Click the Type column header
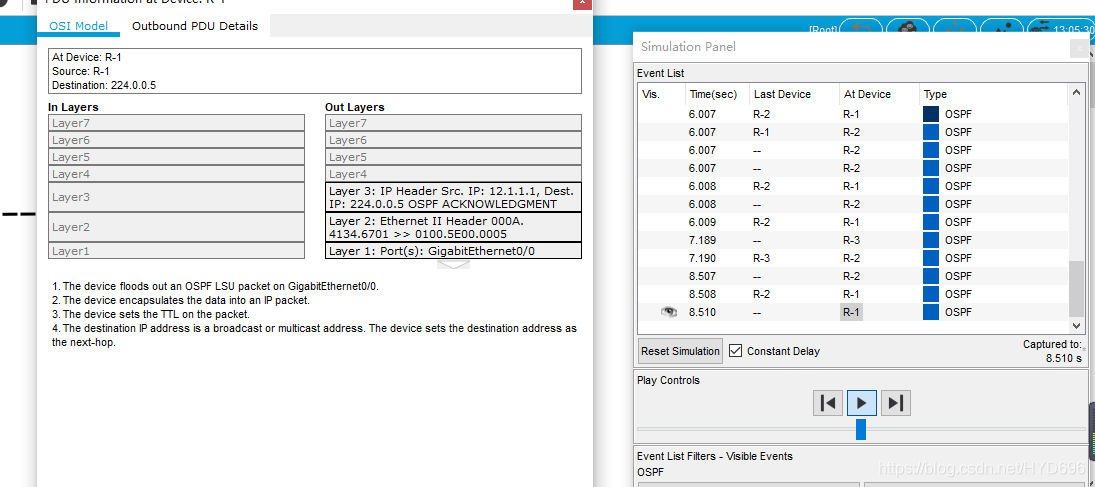Screen dimensions: 1095x487 [935, 94]
